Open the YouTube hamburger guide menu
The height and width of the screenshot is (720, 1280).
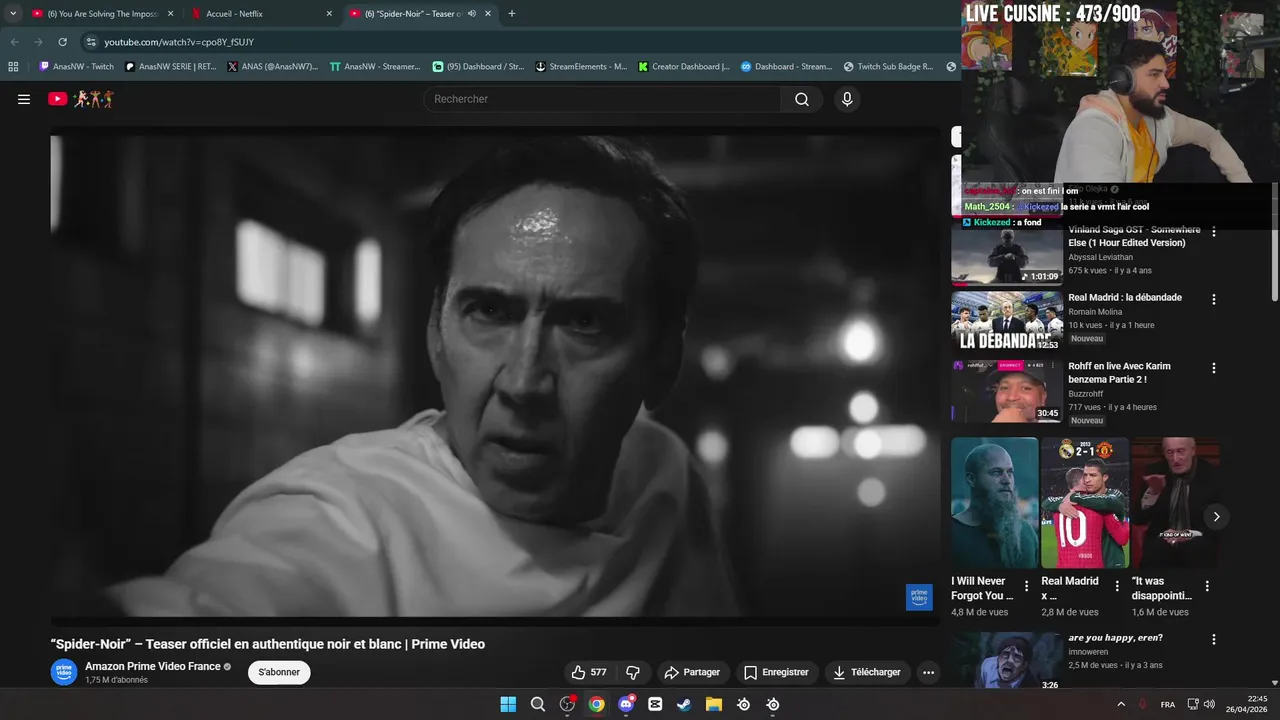(x=24, y=99)
